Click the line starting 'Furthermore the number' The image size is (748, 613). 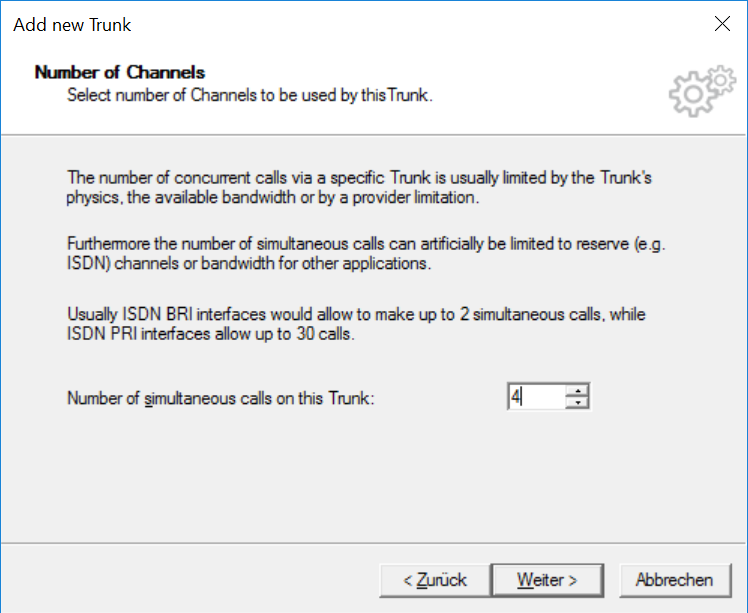(x=366, y=244)
